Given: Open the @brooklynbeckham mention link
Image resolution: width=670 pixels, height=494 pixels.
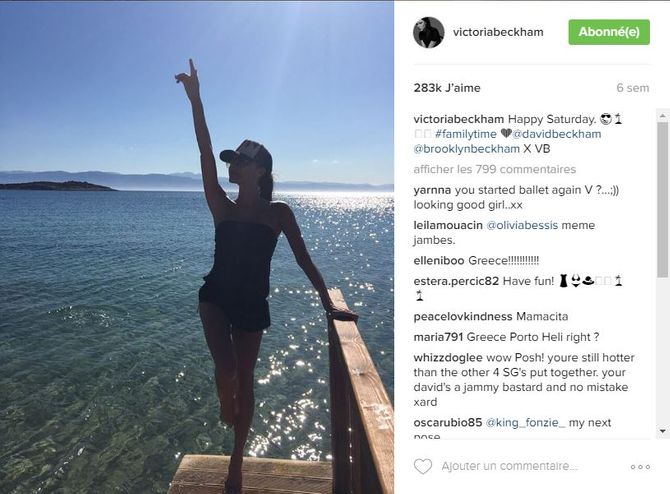Looking at the screenshot, I should tap(467, 149).
